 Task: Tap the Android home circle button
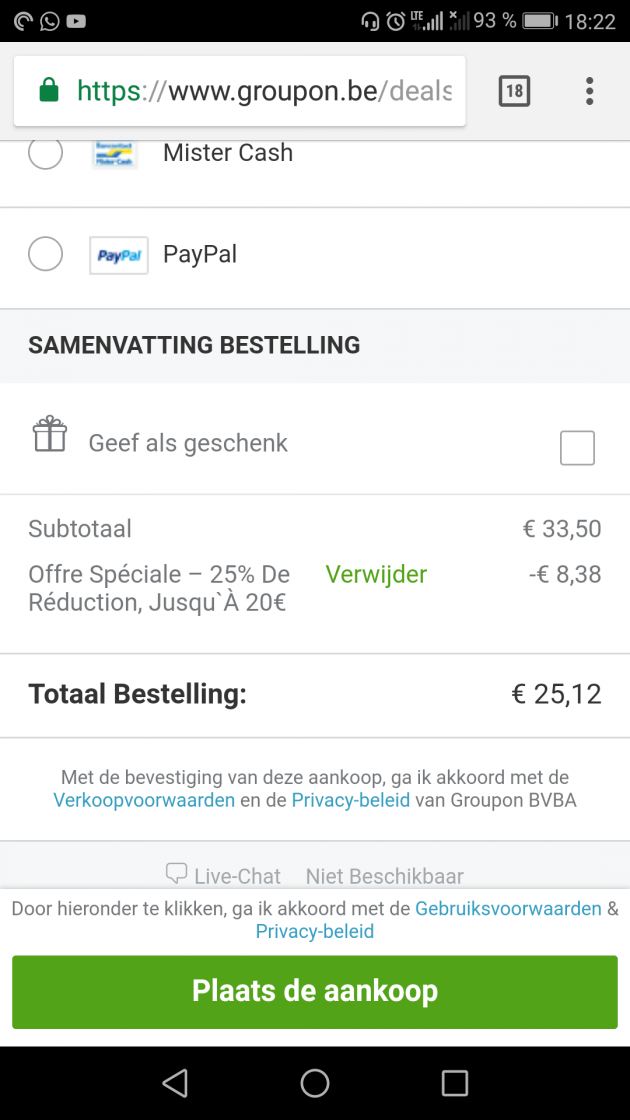click(x=315, y=1083)
